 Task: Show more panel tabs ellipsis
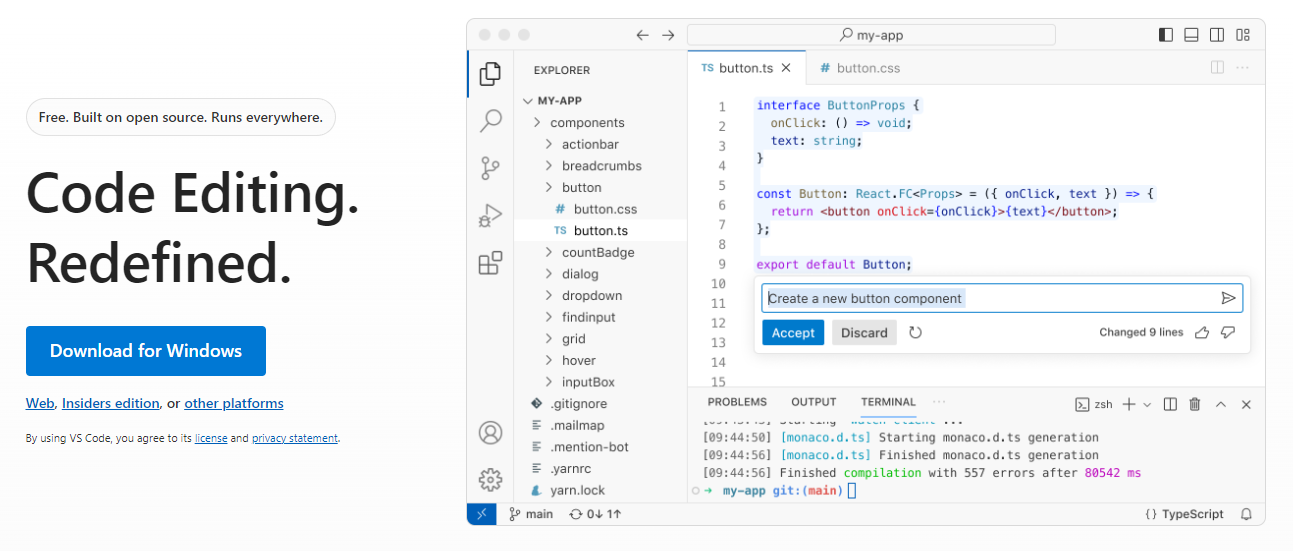pos(939,402)
